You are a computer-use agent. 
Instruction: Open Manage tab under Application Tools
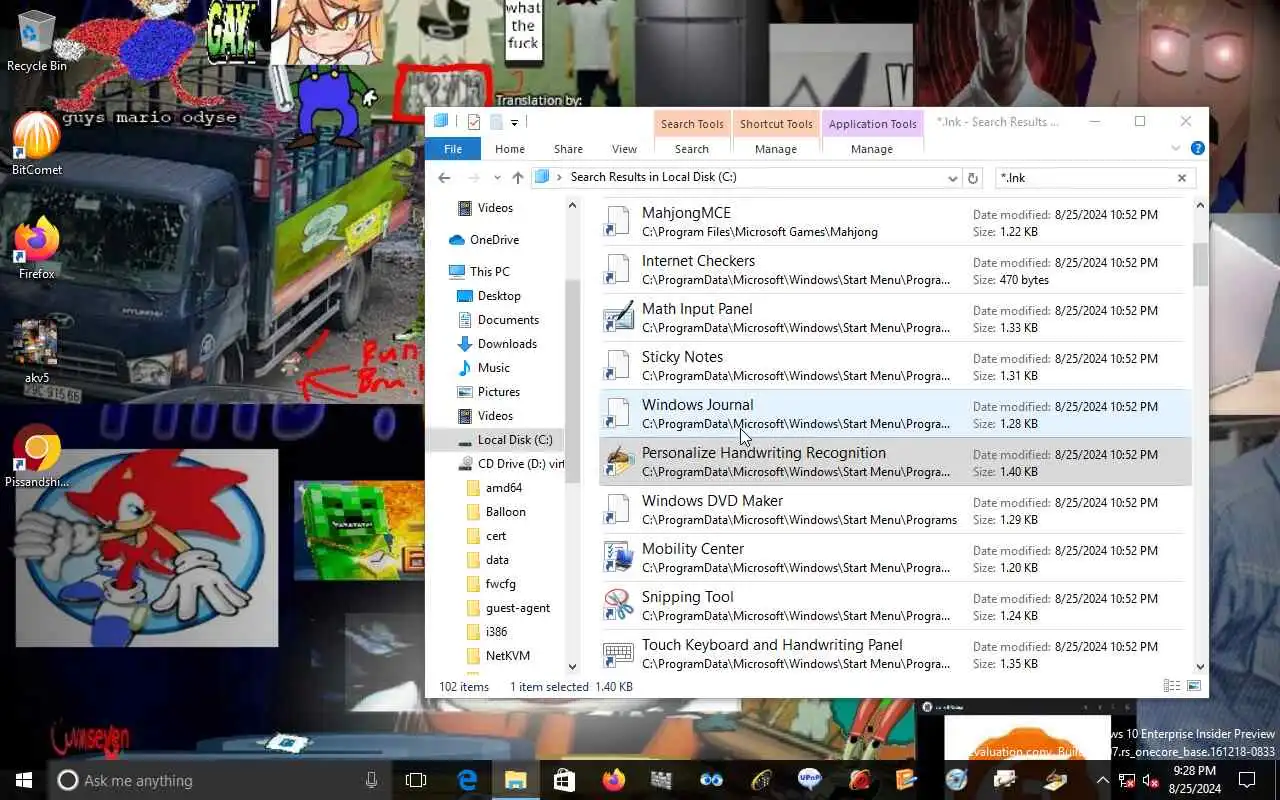pos(871,149)
